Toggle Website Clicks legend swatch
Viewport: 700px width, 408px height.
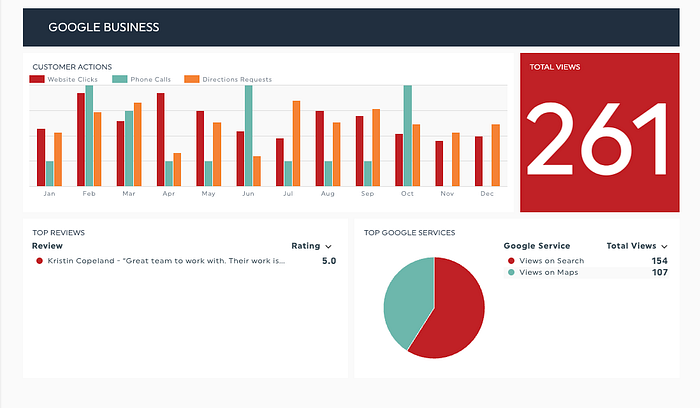(37, 79)
